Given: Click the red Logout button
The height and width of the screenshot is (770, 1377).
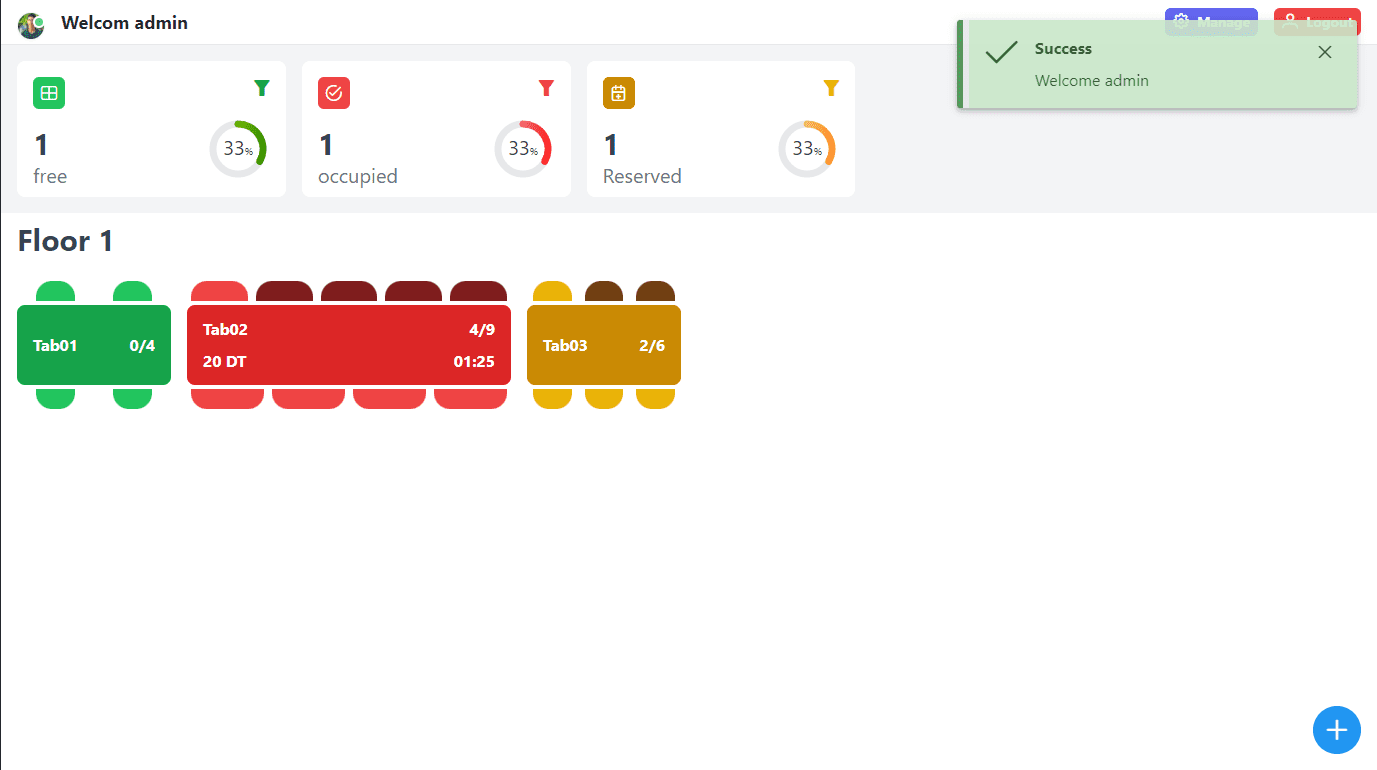Looking at the screenshot, I should 1317,22.
